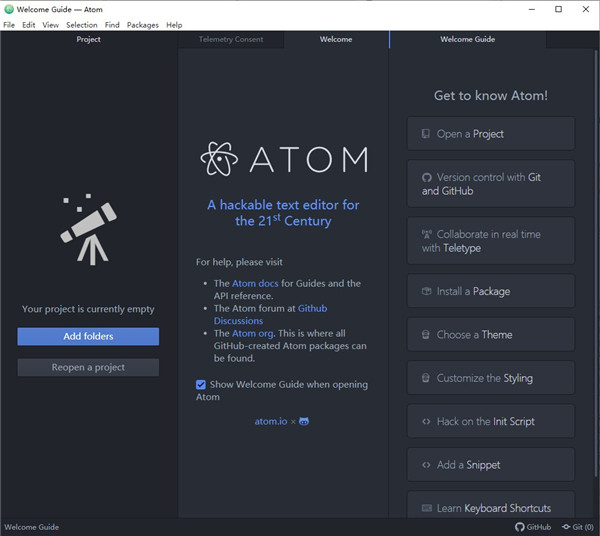
Task: Expand the Learn Keyboard Shortcuts section
Action: click(x=491, y=505)
